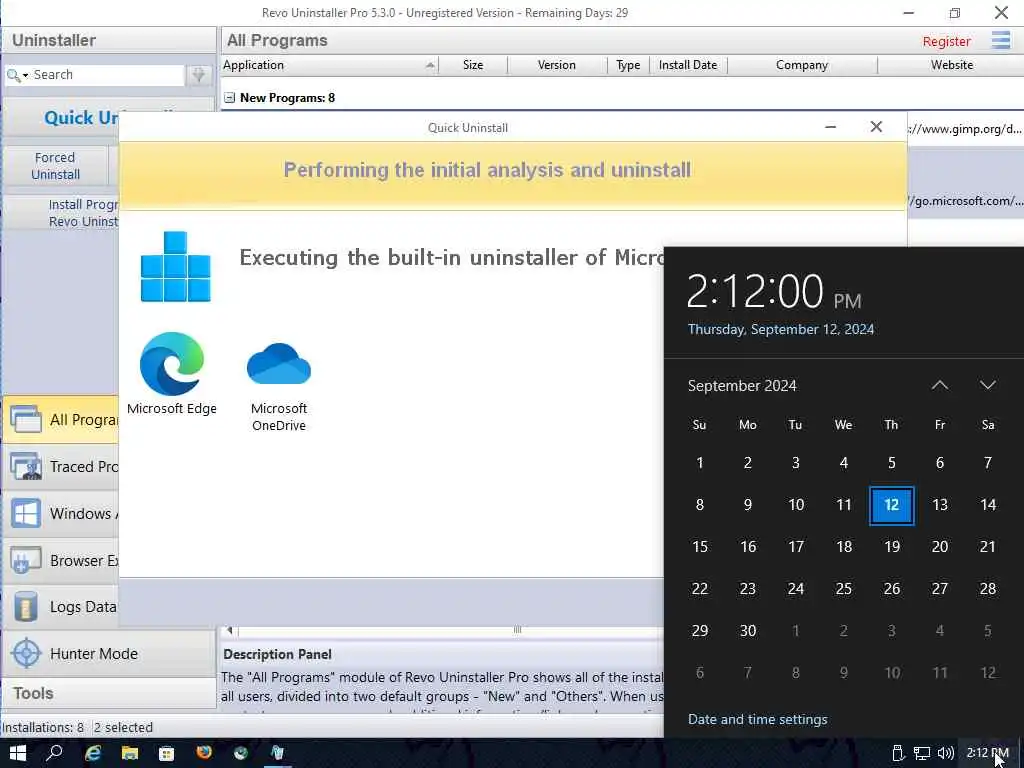Open the Traced Programs sidebar module
Screen dimensions: 1024x768
[61, 466]
